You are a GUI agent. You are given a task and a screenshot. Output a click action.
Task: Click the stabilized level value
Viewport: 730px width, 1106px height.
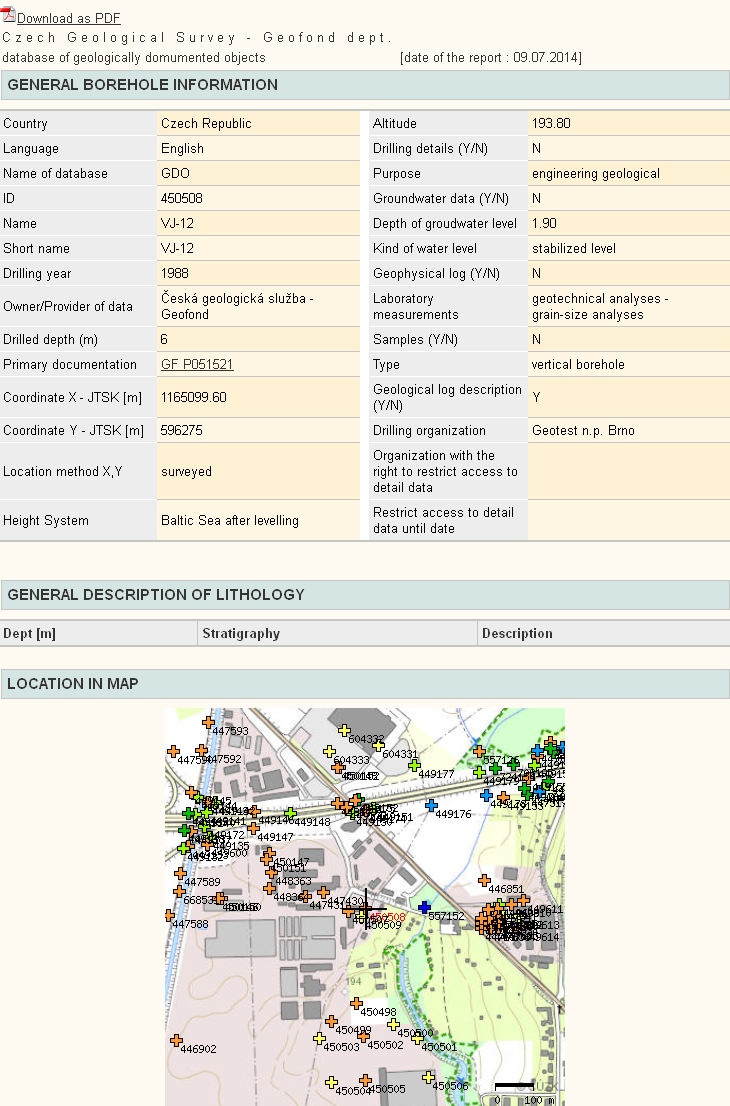click(x=574, y=248)
